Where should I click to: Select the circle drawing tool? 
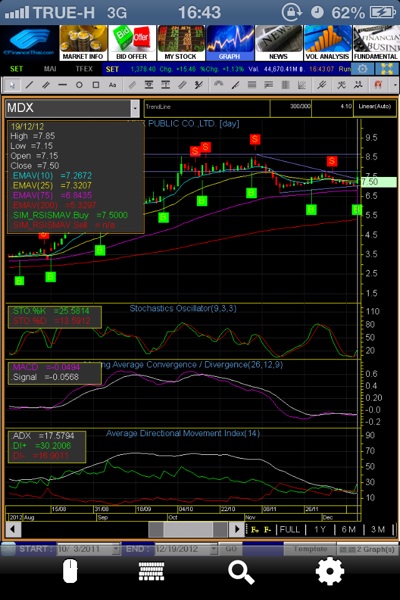pos(79,85)
